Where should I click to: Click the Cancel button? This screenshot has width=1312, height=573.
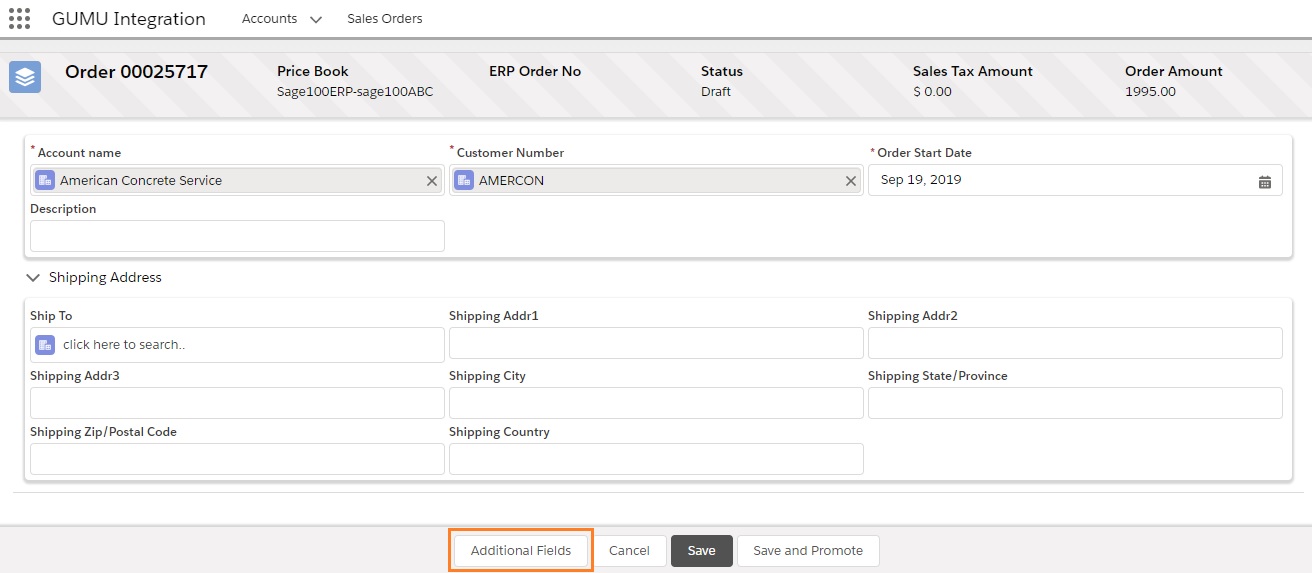[630, 550]
